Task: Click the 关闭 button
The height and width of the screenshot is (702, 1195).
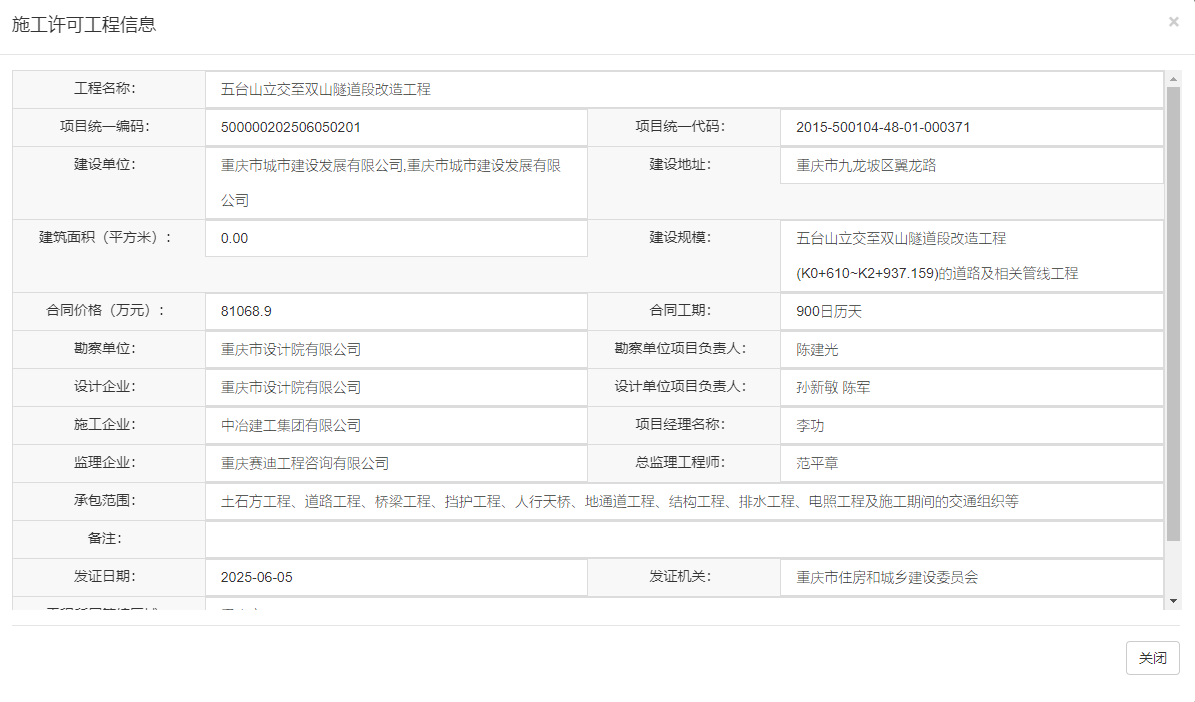Action: (x=1152, y=658)
